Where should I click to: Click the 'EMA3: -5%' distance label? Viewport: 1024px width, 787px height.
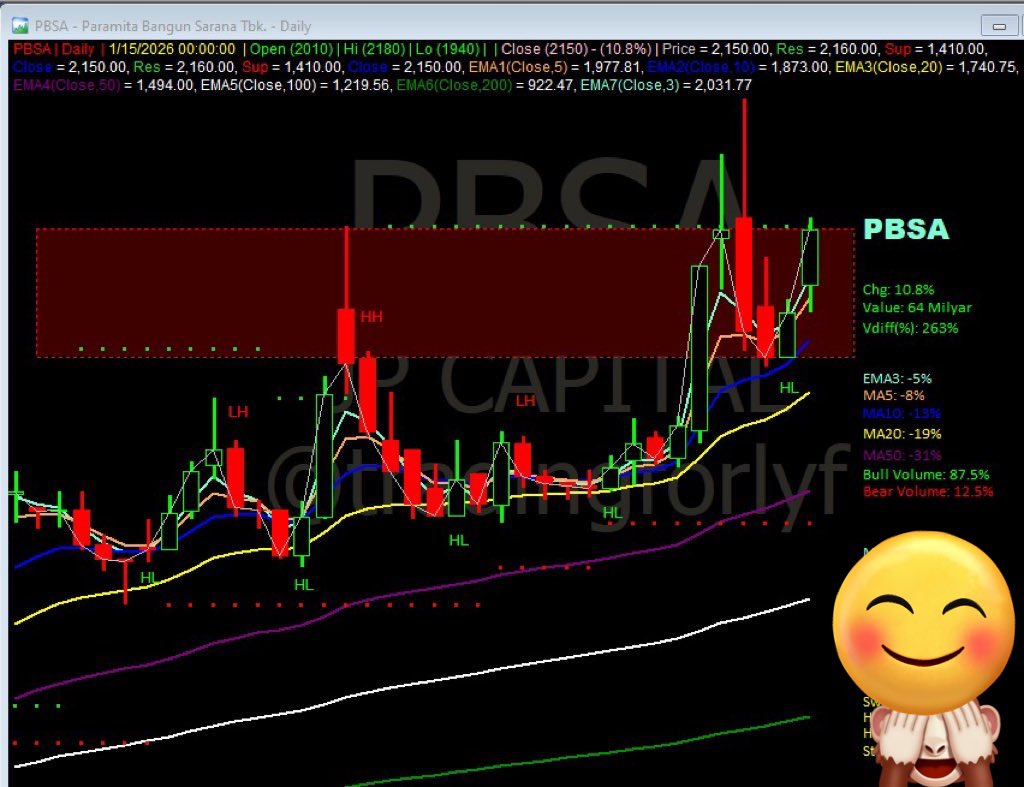897,378
